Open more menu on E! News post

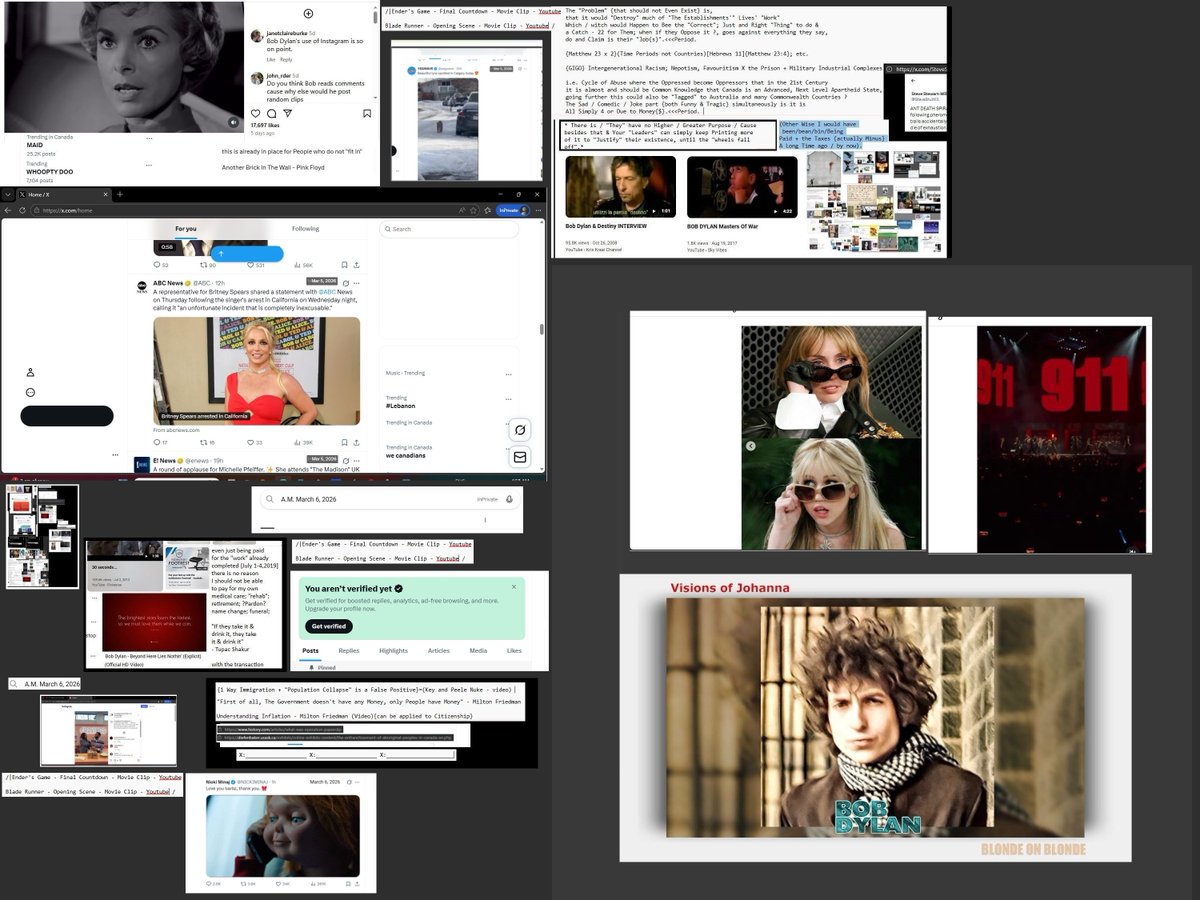pos(357,459)
